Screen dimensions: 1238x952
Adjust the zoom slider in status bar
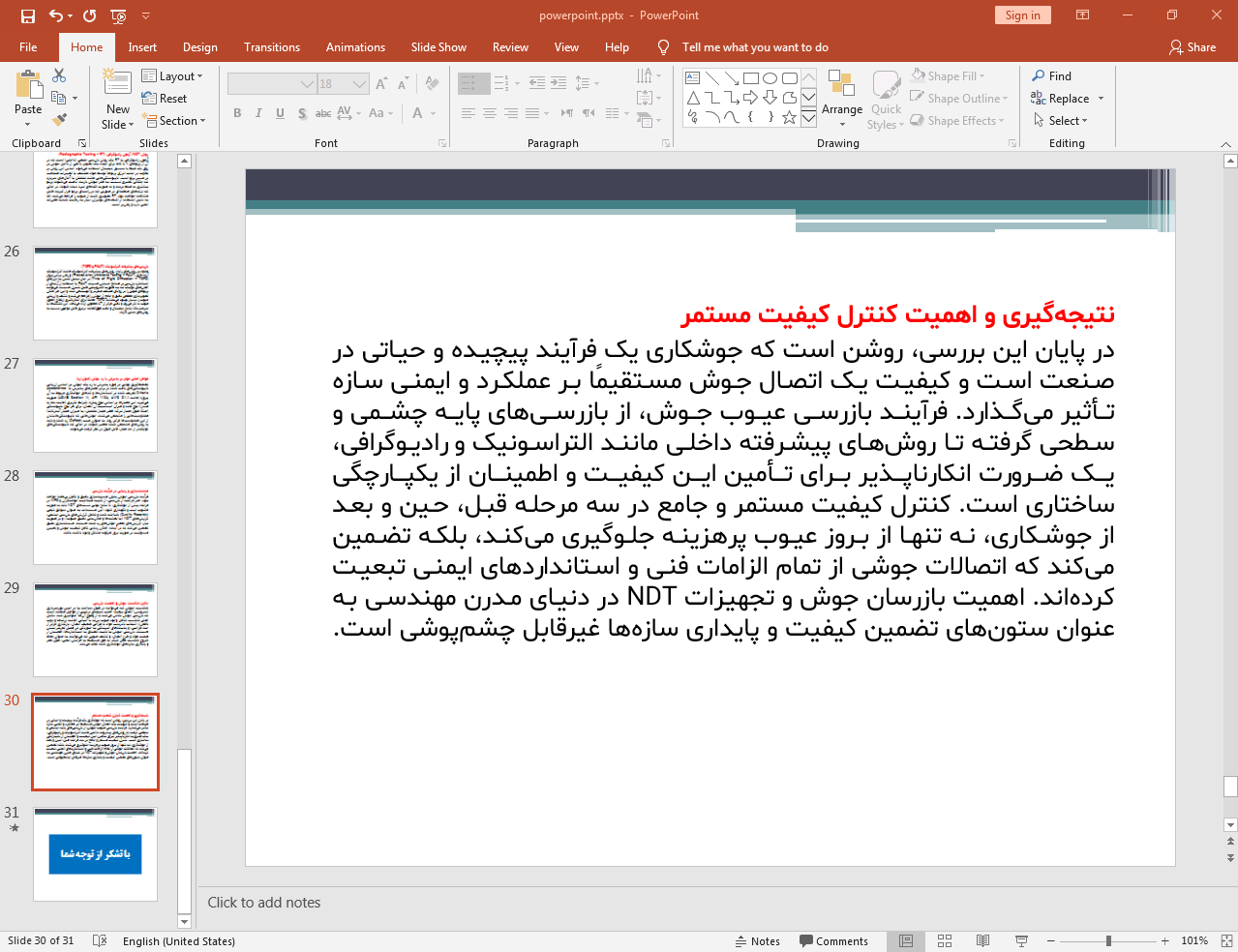pyautogui.click(x=1107, y=939)
